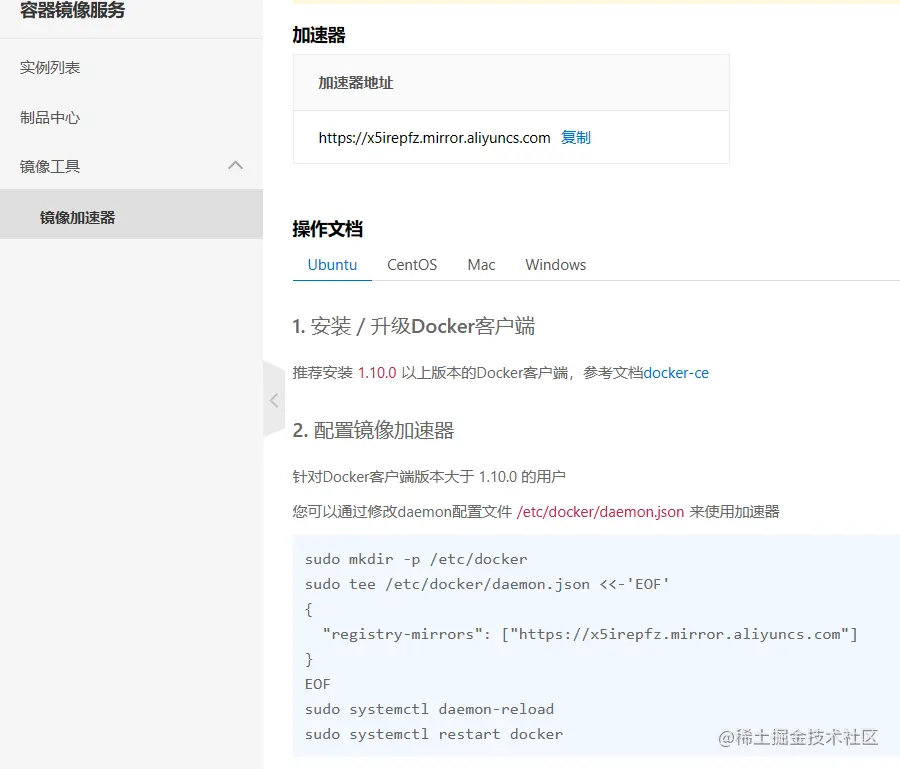
Task: Click the sudo mkdir -p /etc/docker line
Action: [416, 559]
